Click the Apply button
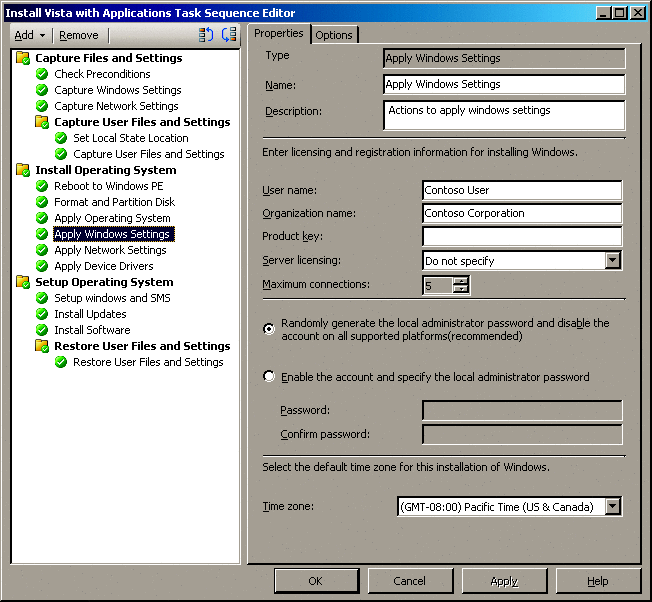This screenshot has height=602, width=652. (504, 581)
